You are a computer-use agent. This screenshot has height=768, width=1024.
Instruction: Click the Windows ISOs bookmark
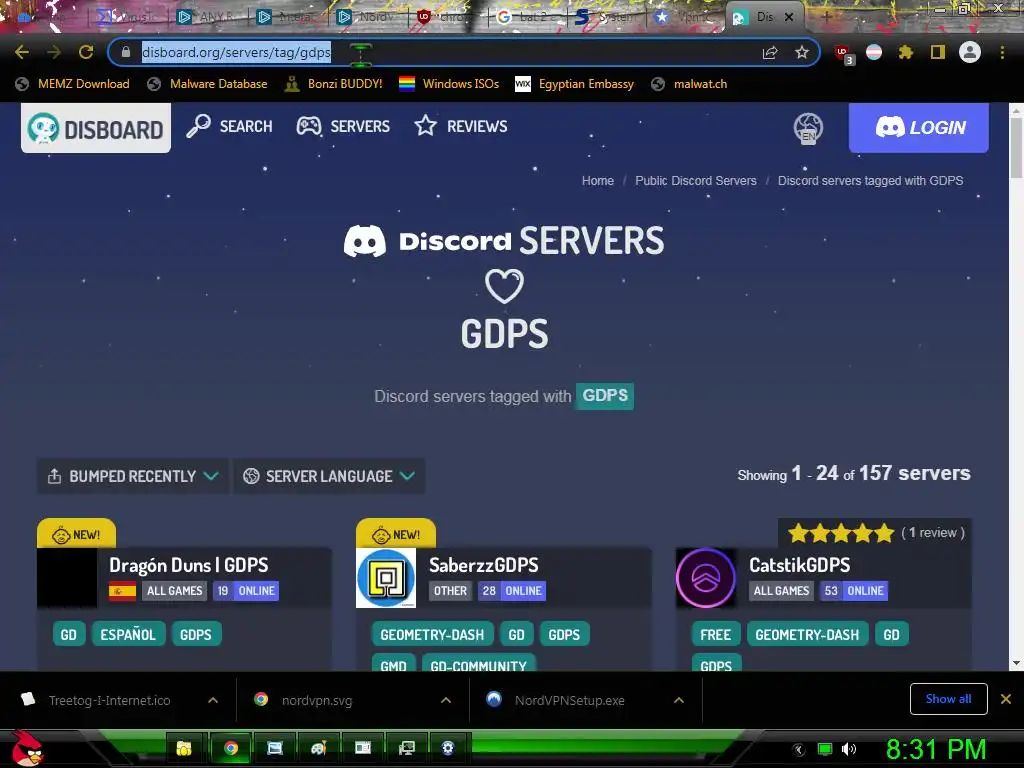click(x=449, y=84)
